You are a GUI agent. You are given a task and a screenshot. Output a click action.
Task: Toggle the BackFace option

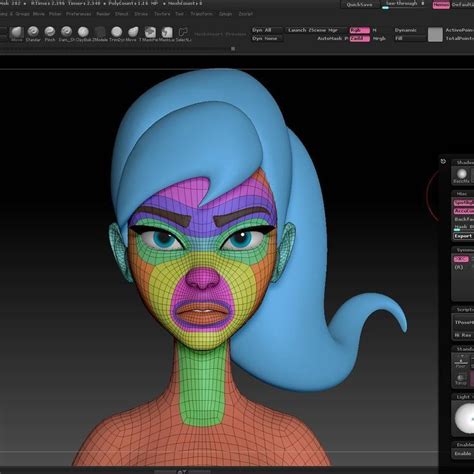click(464, 219)
